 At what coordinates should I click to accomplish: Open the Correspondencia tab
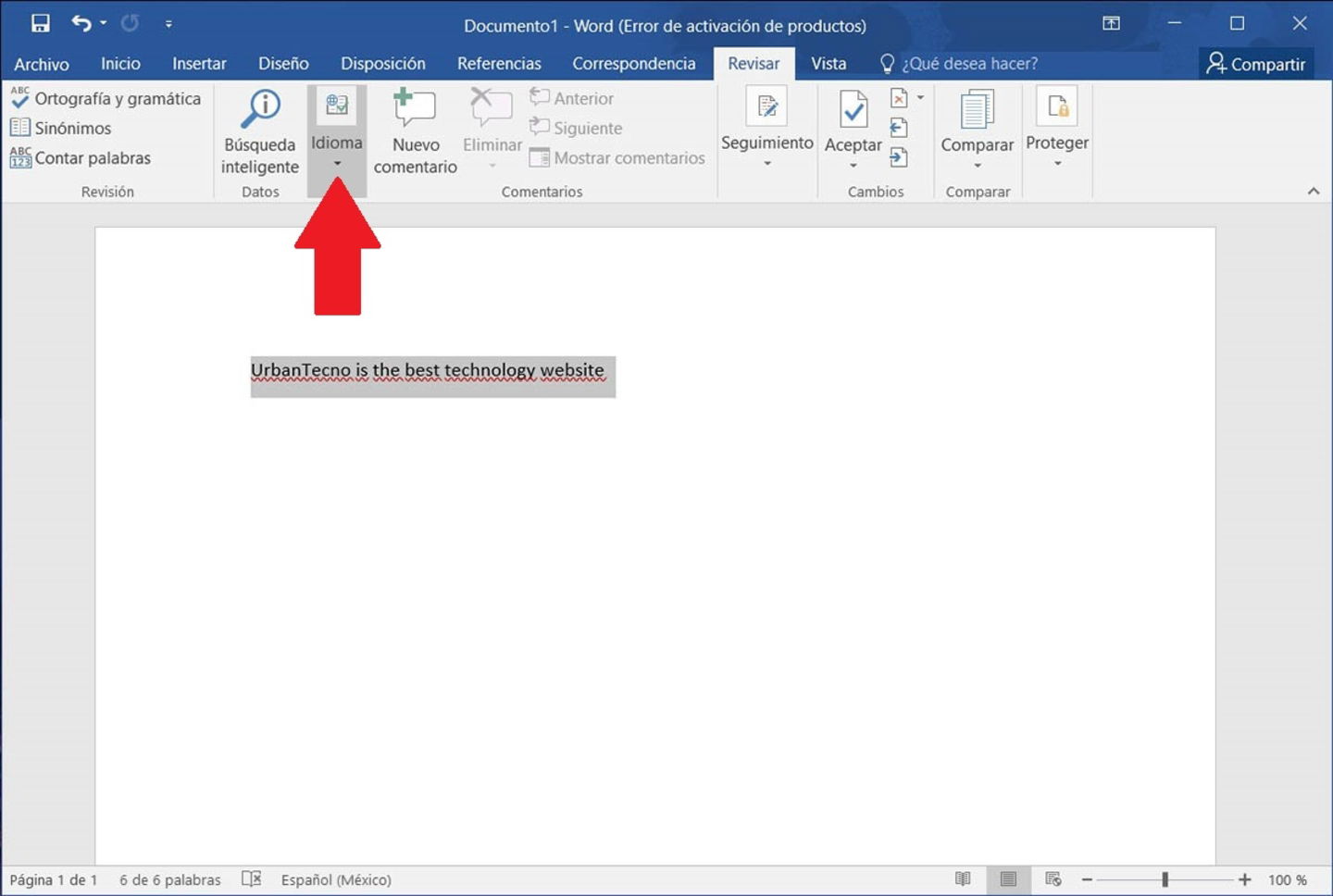(634, 63)
